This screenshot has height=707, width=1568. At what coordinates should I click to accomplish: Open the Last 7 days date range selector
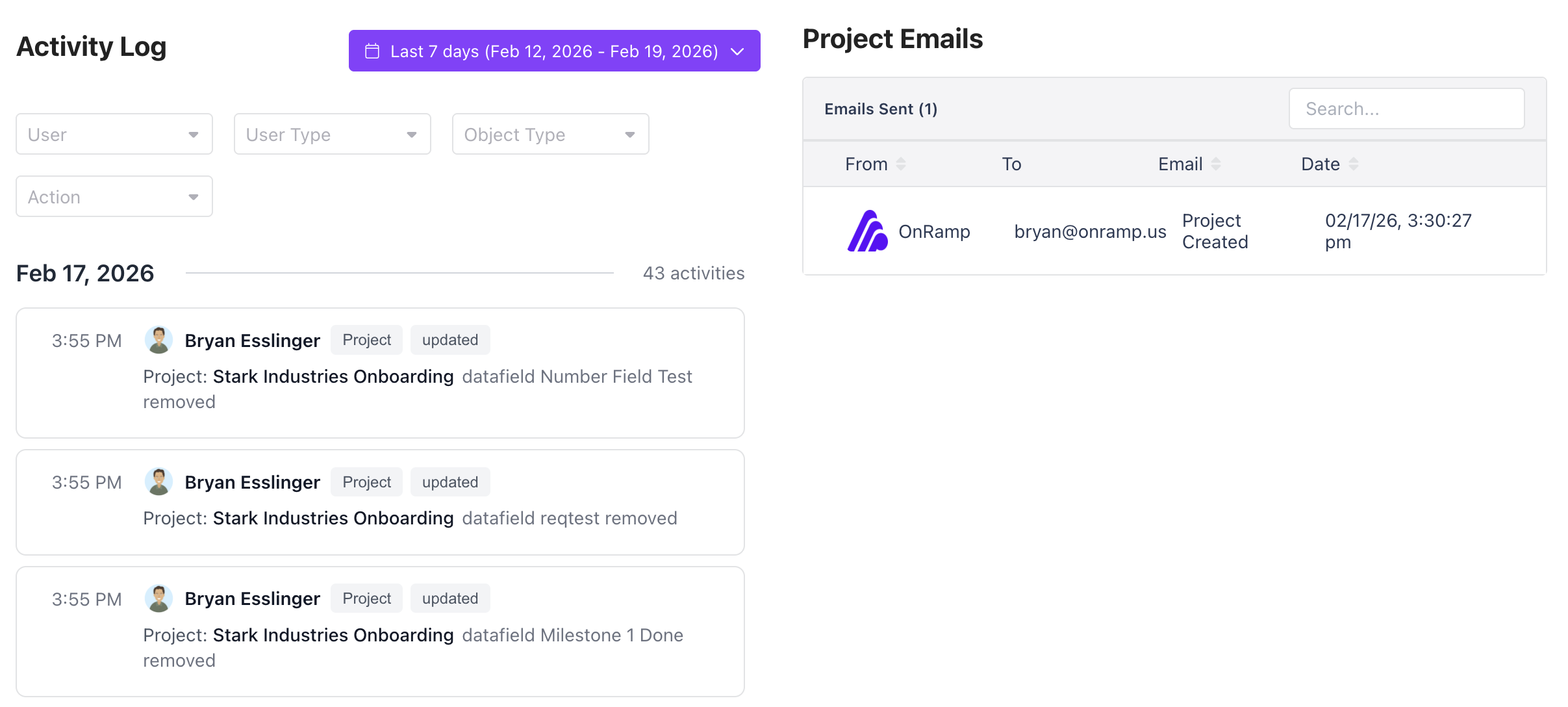tap(554, 51)
